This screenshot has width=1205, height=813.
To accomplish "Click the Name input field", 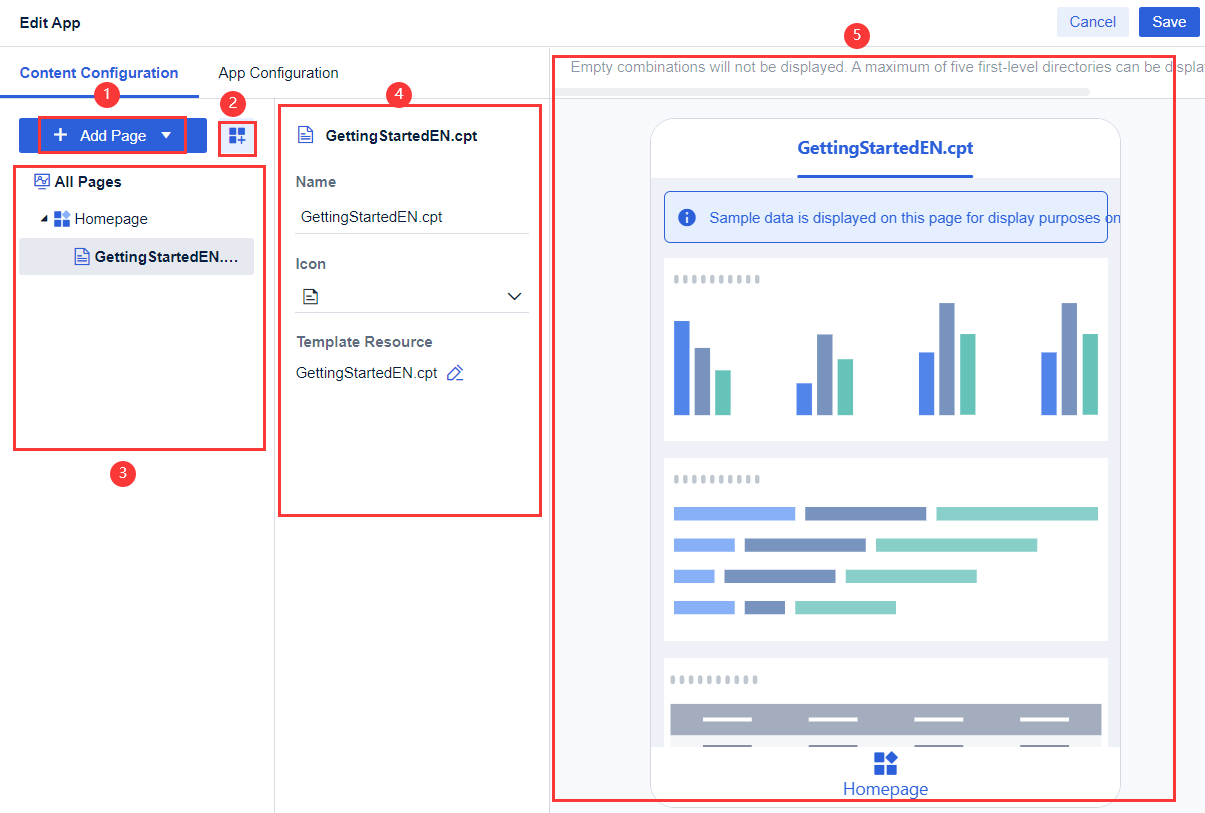I will pos(412,217).
